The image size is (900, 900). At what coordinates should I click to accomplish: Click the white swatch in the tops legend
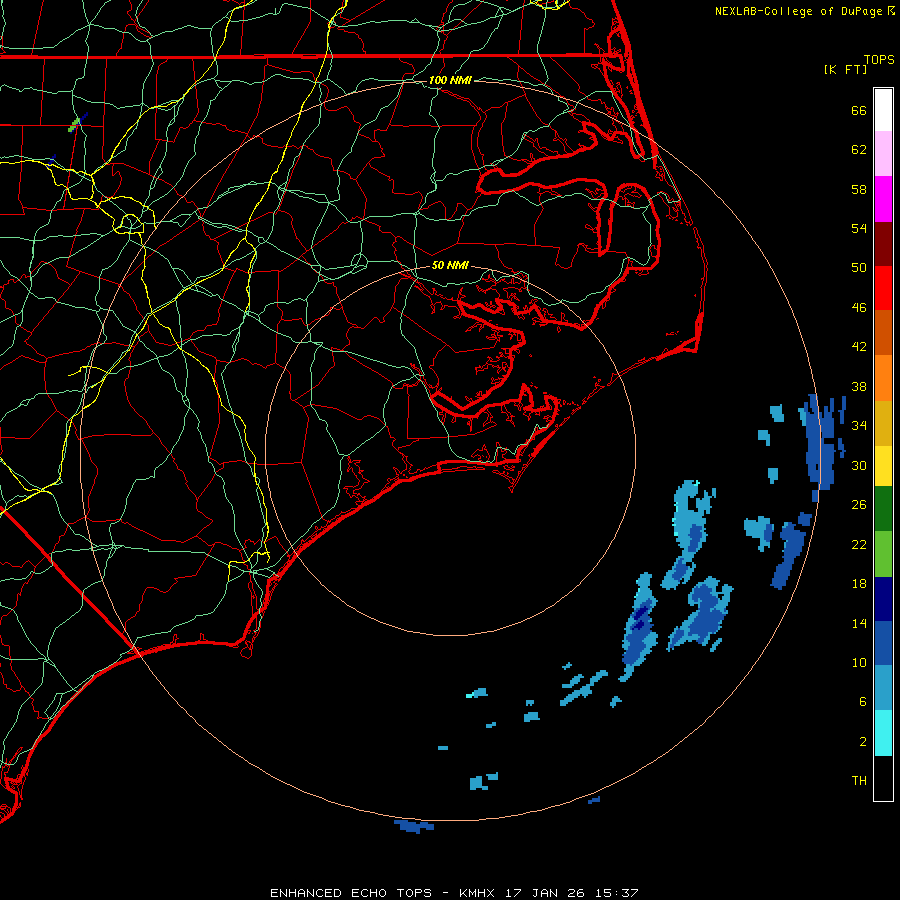click(883, 110)
